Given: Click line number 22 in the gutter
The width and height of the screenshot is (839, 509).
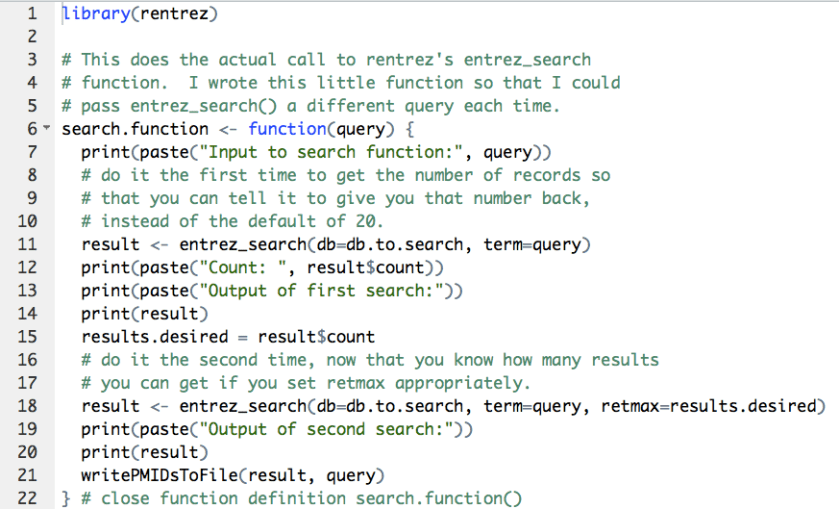Looking at the screenshot, I should click(x=28, y=497).
